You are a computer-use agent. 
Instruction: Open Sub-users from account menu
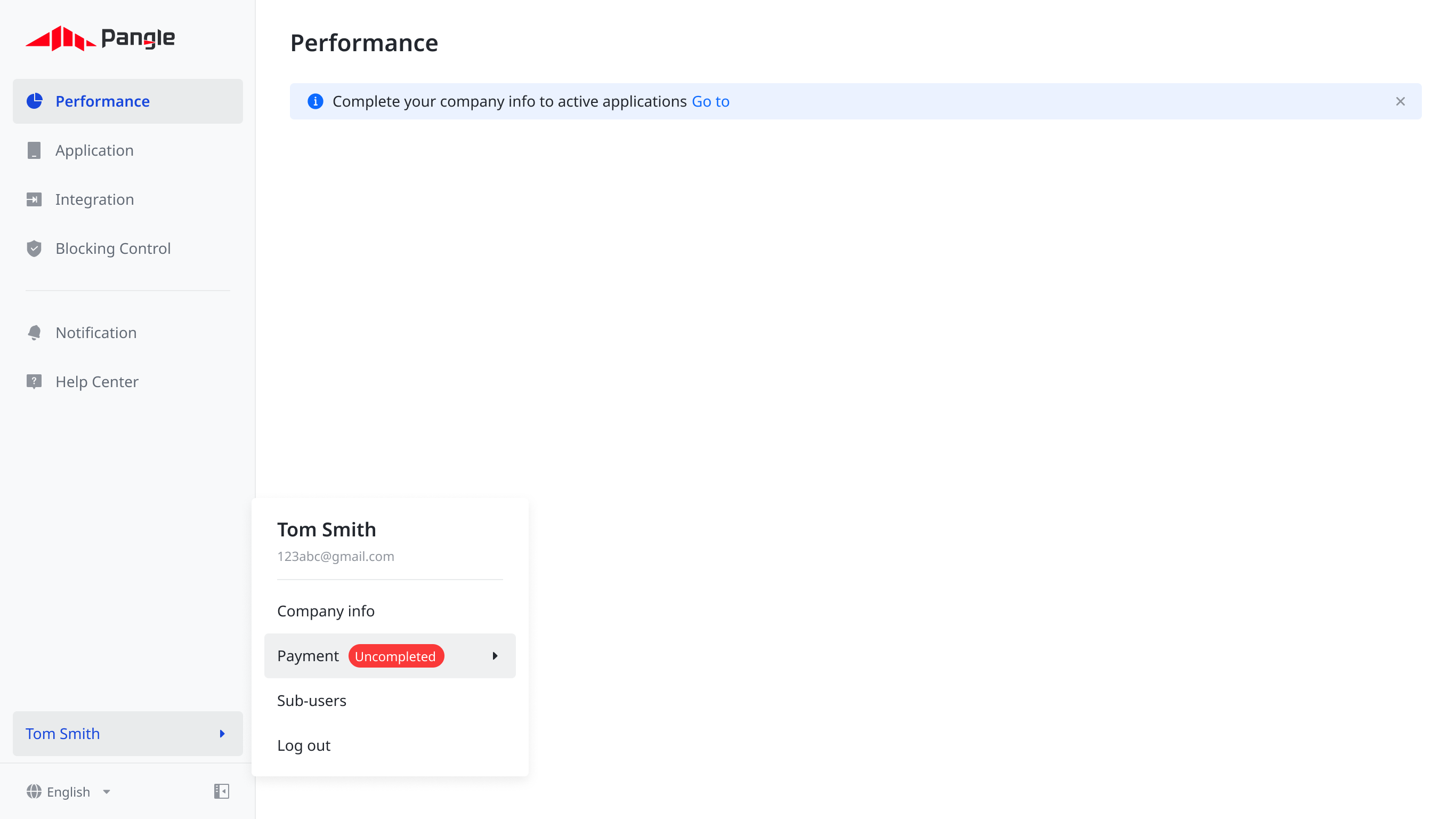[390, 701]
